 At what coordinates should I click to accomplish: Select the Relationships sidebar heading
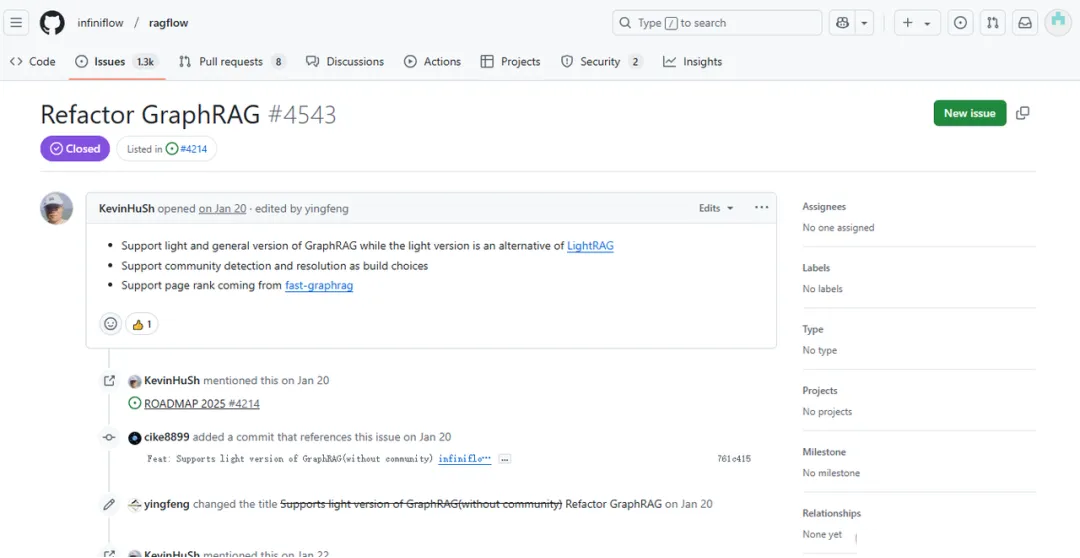coord(831,513)
